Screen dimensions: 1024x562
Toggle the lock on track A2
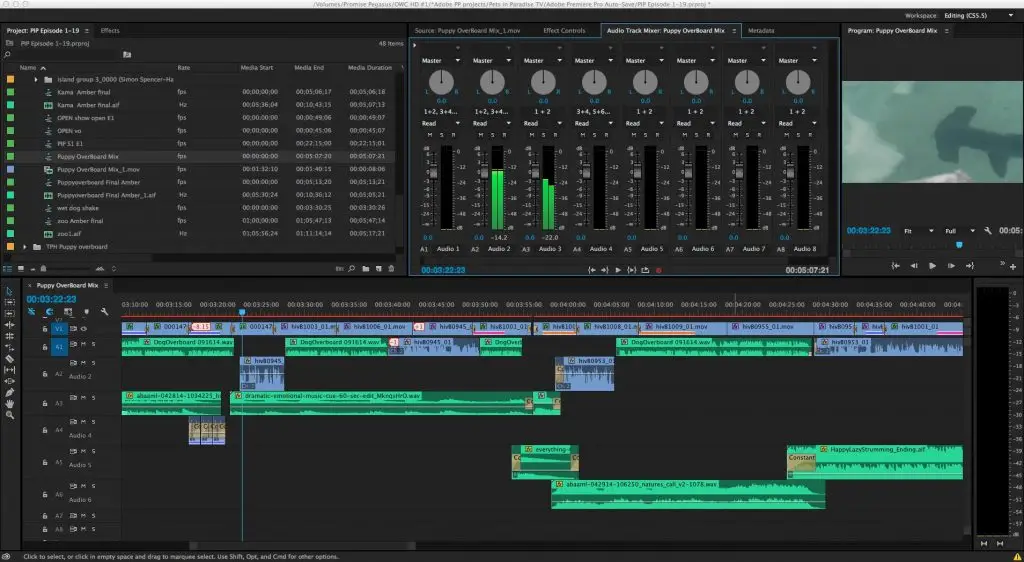tap(44, 374)
